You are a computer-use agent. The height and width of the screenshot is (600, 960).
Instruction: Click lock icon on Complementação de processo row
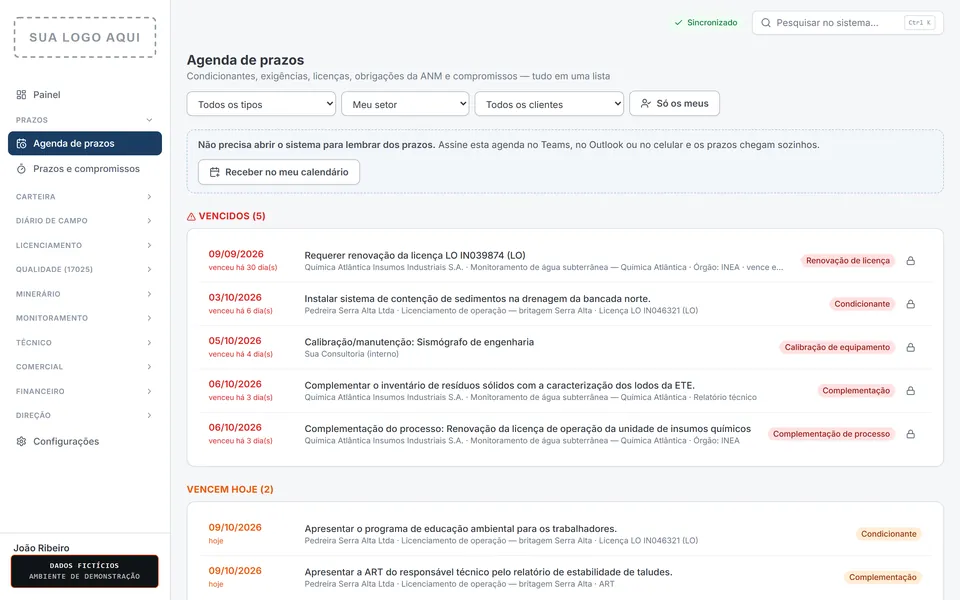point(910,433)
